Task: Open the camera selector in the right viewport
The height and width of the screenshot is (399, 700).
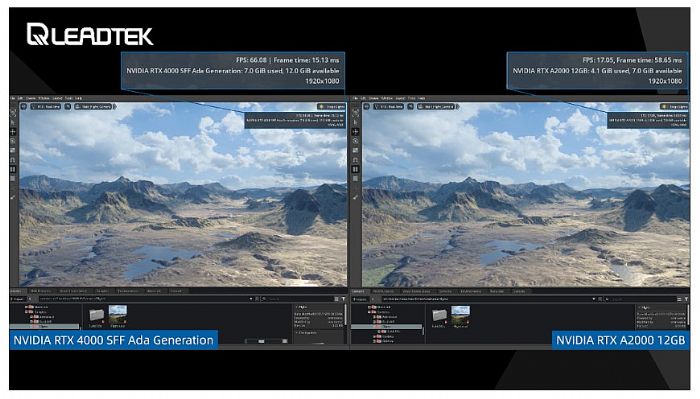Action: click(437, 107)
